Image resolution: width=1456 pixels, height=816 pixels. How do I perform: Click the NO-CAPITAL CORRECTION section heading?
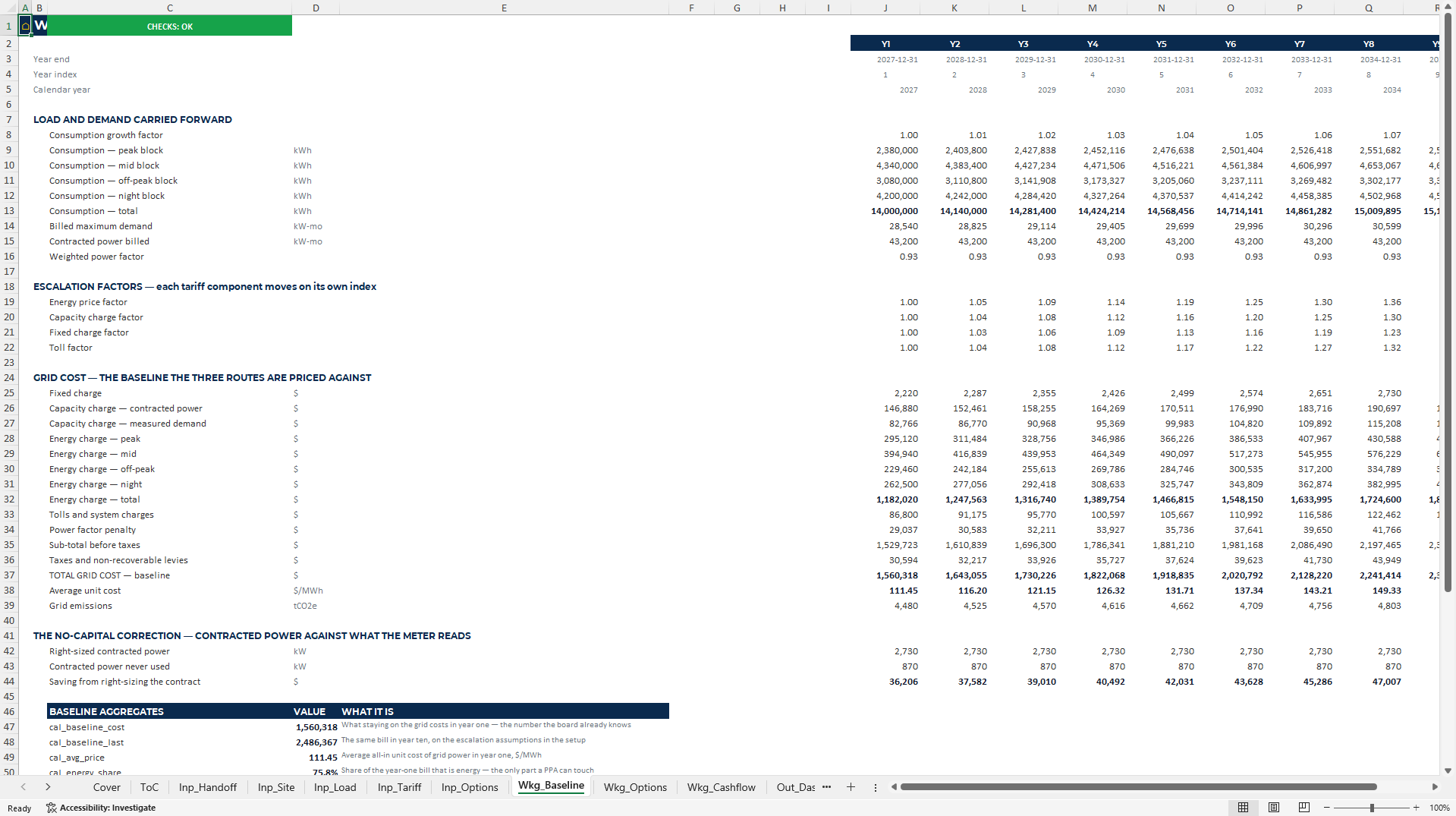coord(252,636)
